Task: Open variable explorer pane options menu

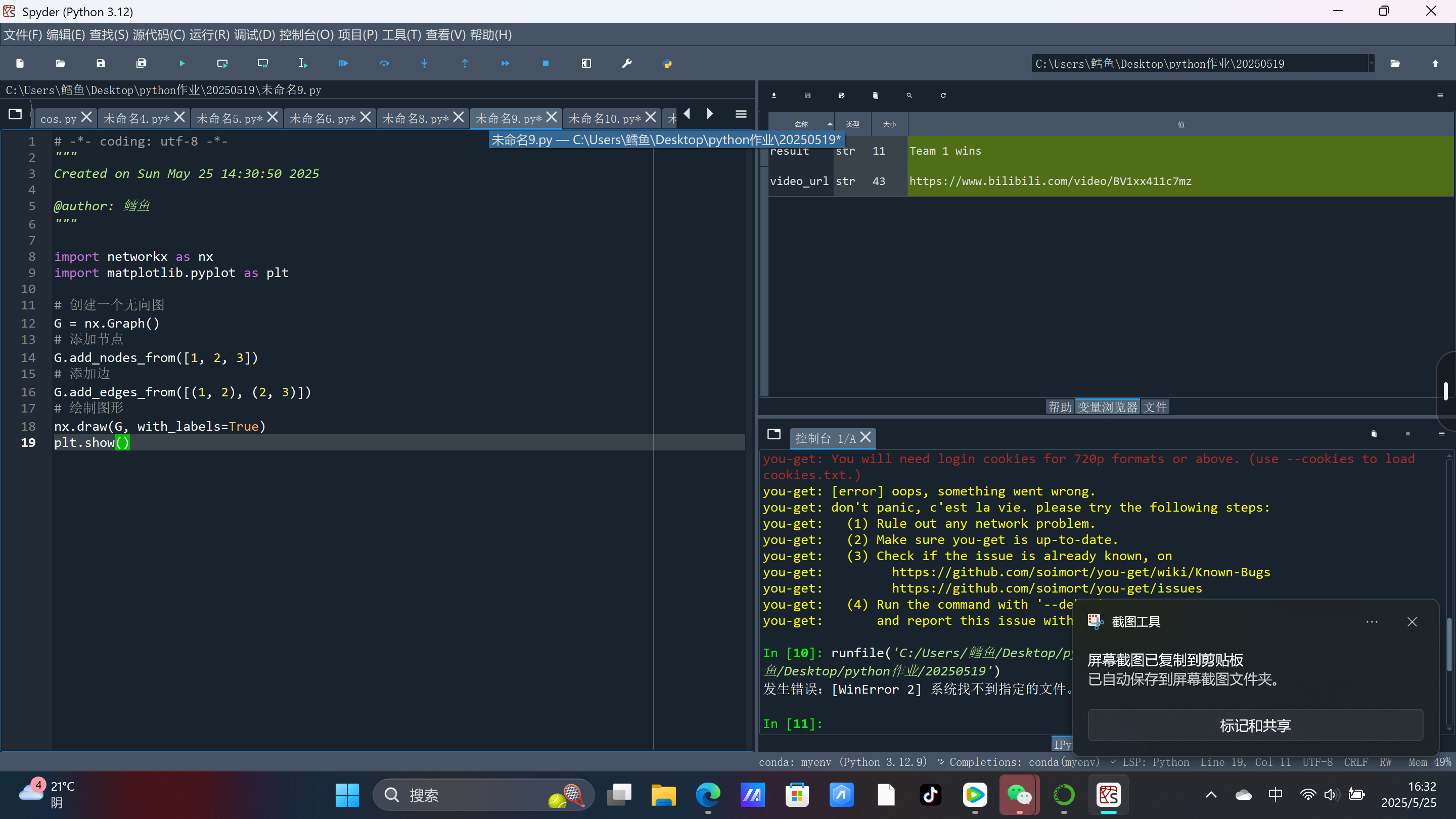Action: (x=1440, y=96)
